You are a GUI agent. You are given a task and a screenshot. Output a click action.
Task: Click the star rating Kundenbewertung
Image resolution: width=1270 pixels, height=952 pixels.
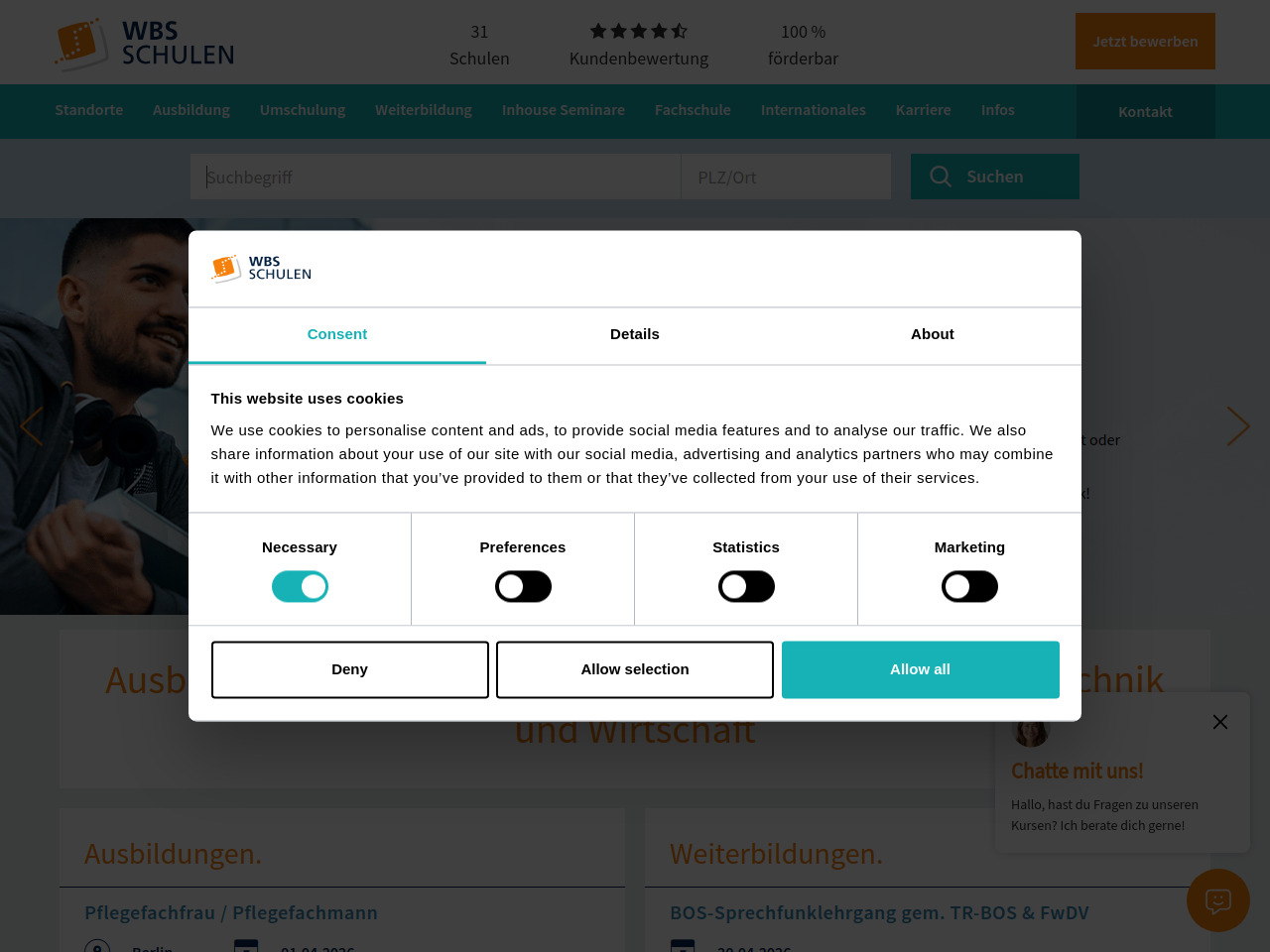[x=639, y=31]
